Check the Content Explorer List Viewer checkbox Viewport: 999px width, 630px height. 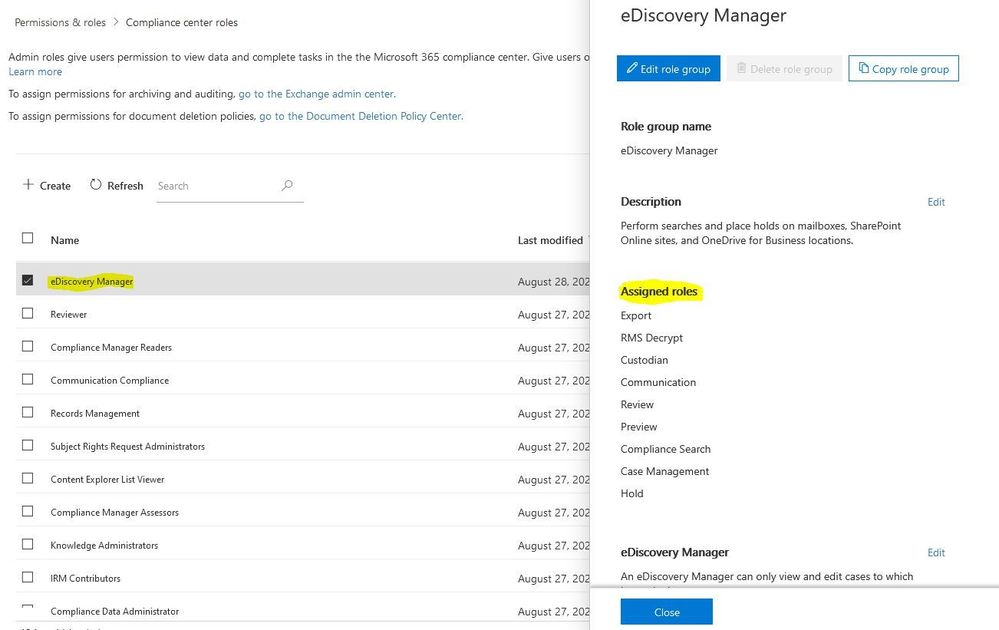tap(27, 478)
